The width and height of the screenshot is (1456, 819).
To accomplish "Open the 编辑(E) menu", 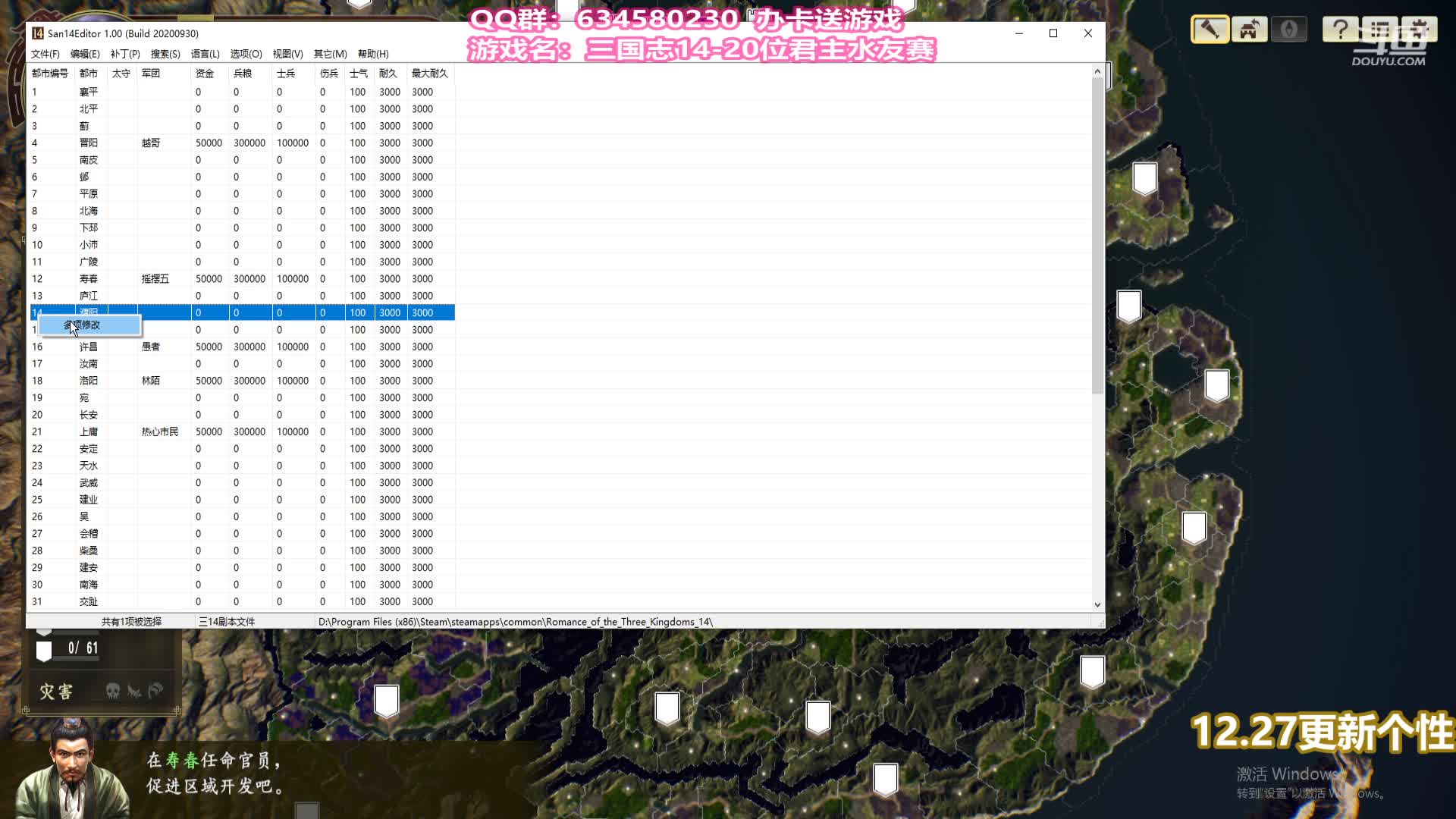I will click(85, 54).
